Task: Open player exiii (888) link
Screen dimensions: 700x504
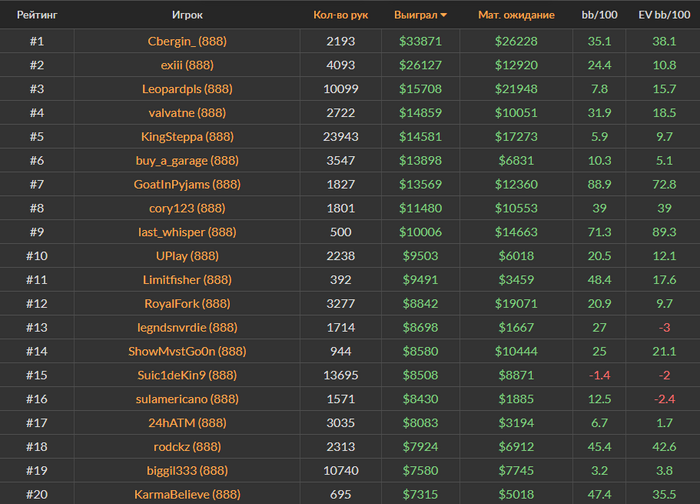Action: [187, 65]
